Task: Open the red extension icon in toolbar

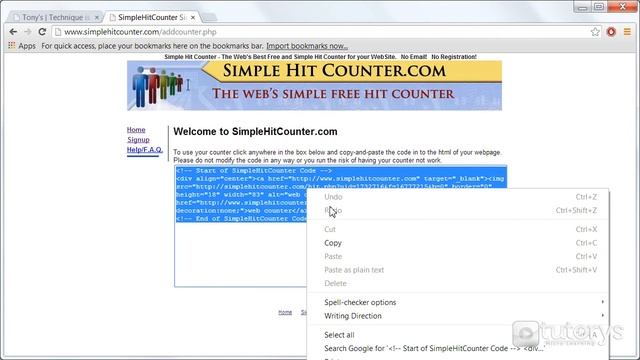Action: coord(611,32)
